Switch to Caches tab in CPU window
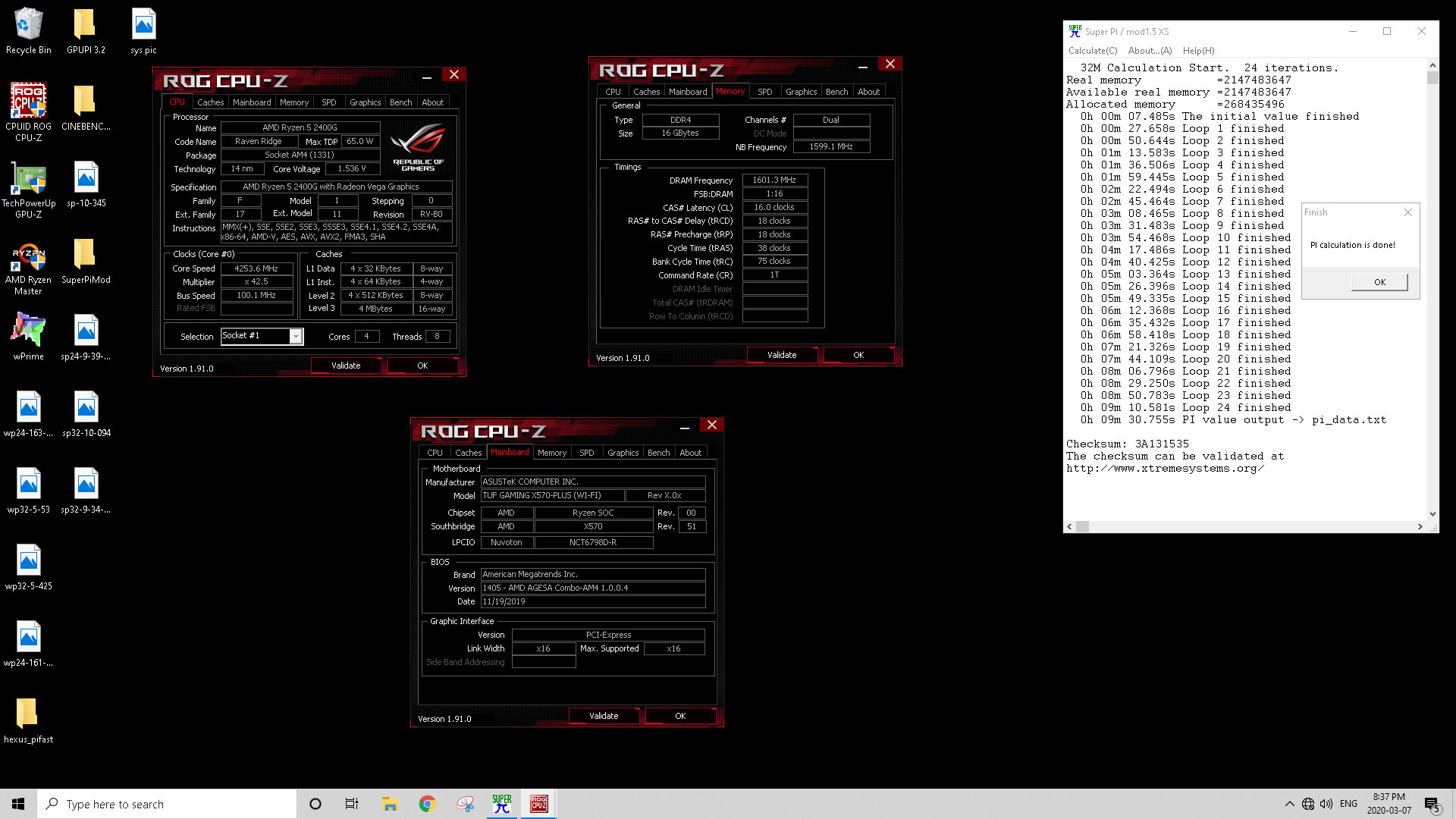Image resolution: width=1456 pixels, height=819 pixels. pos(210,102)
